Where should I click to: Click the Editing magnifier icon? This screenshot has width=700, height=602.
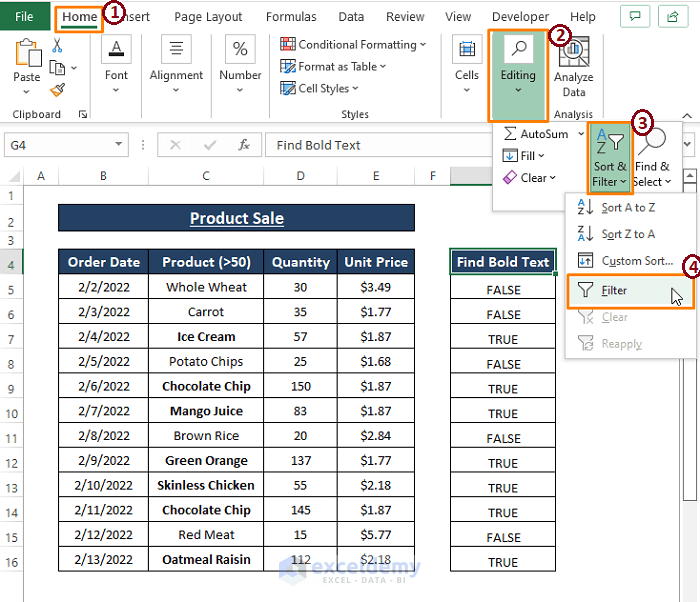[x=518, y=49]
